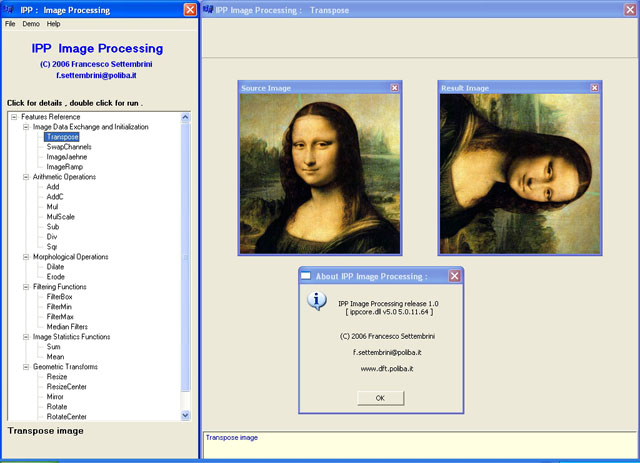
Task: Select the Mirror transform
Action: click(55, 397)
